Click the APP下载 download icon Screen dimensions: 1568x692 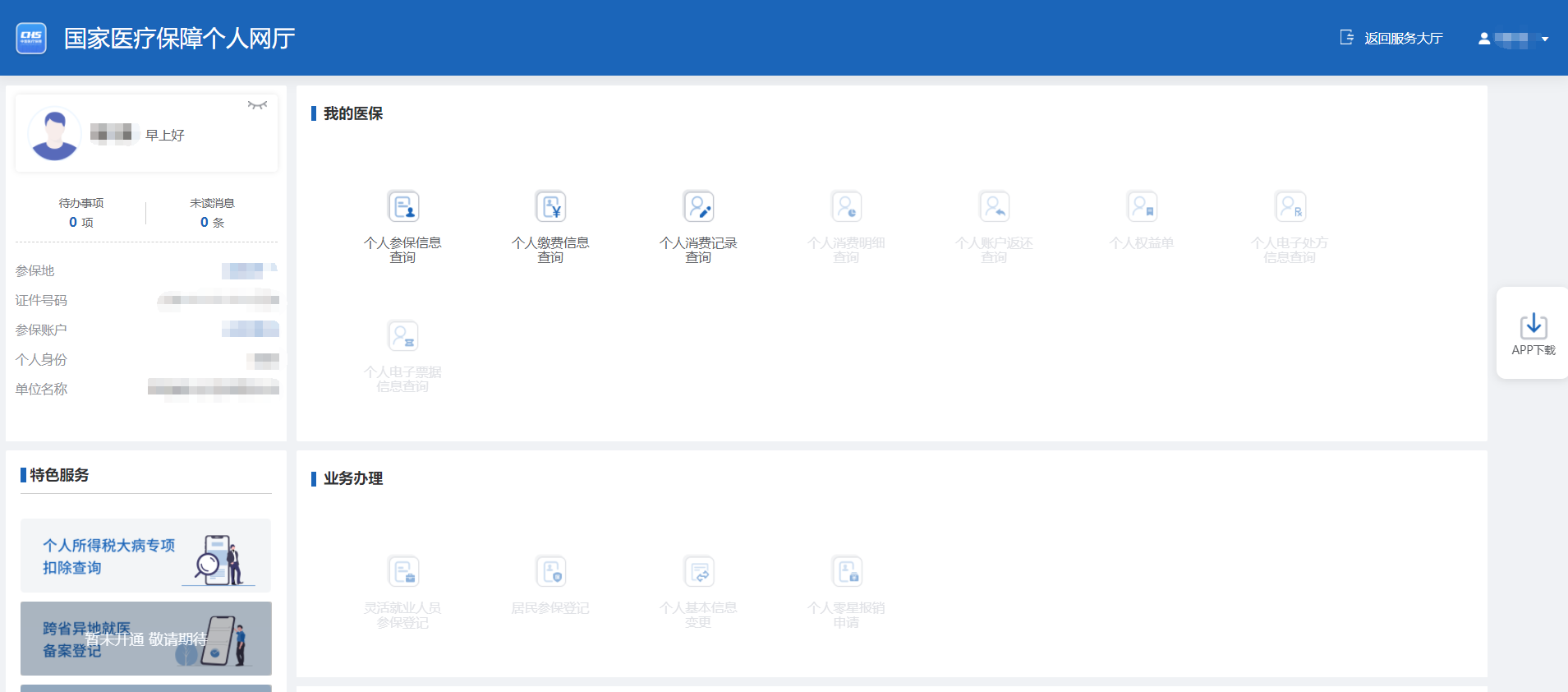coord(1534,325)
